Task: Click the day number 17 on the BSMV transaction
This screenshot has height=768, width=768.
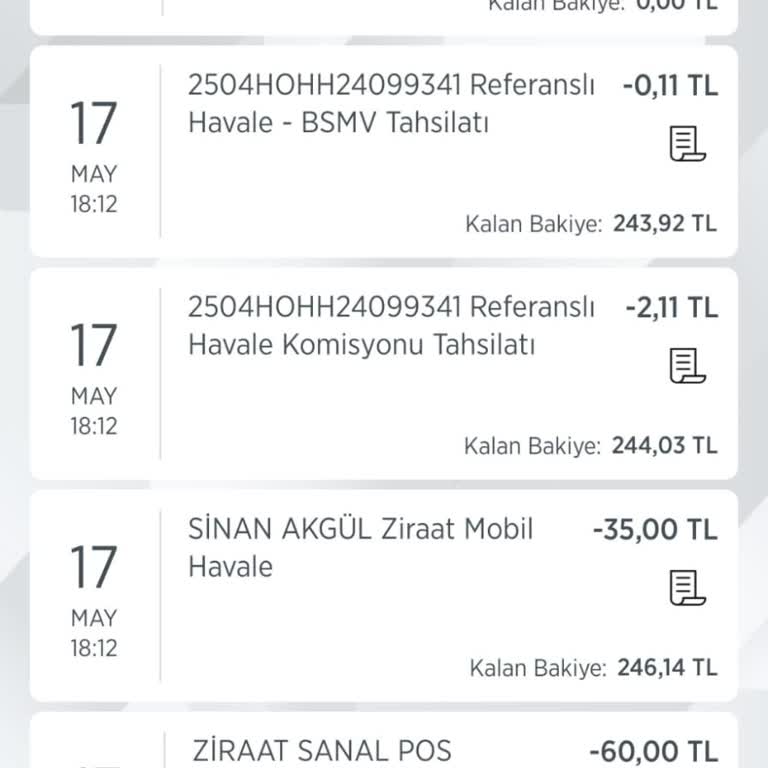Action: [93, 124]
